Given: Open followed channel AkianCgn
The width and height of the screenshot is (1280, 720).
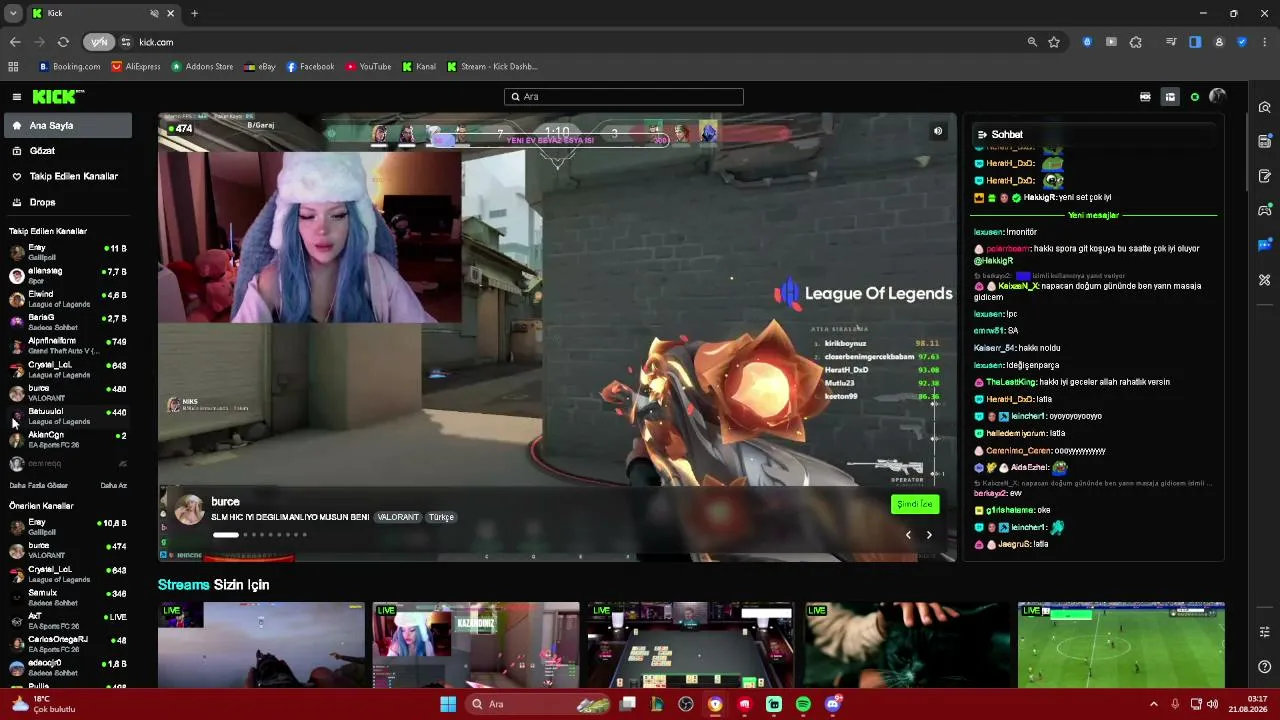Looking at the screenshot, I should 67,440.
